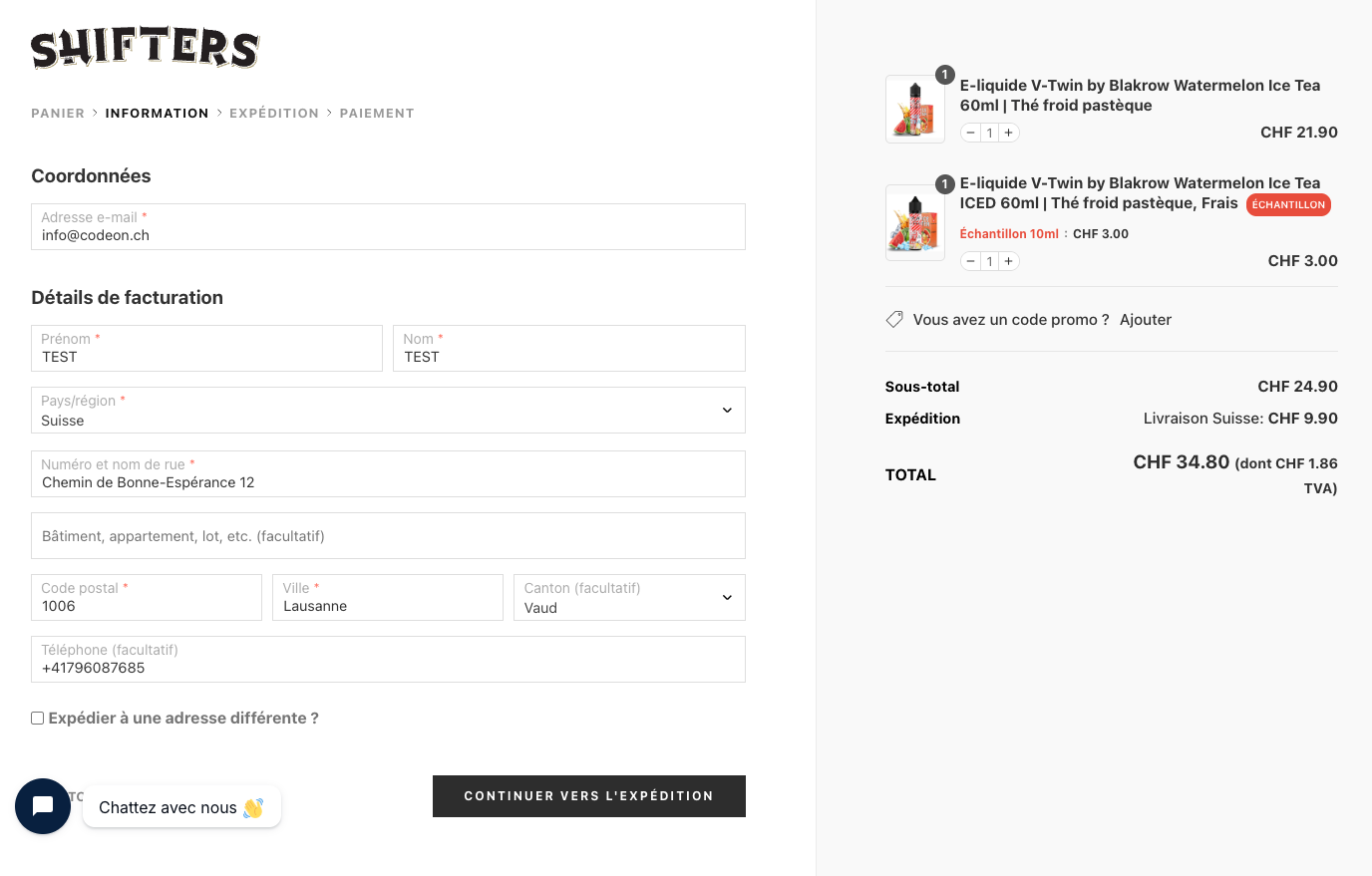Decrease quantity of Watermelon Ice Tea 60ml
Image resolution: width=1372 pixels, height=876 pixels.
[x=970, y=133]
